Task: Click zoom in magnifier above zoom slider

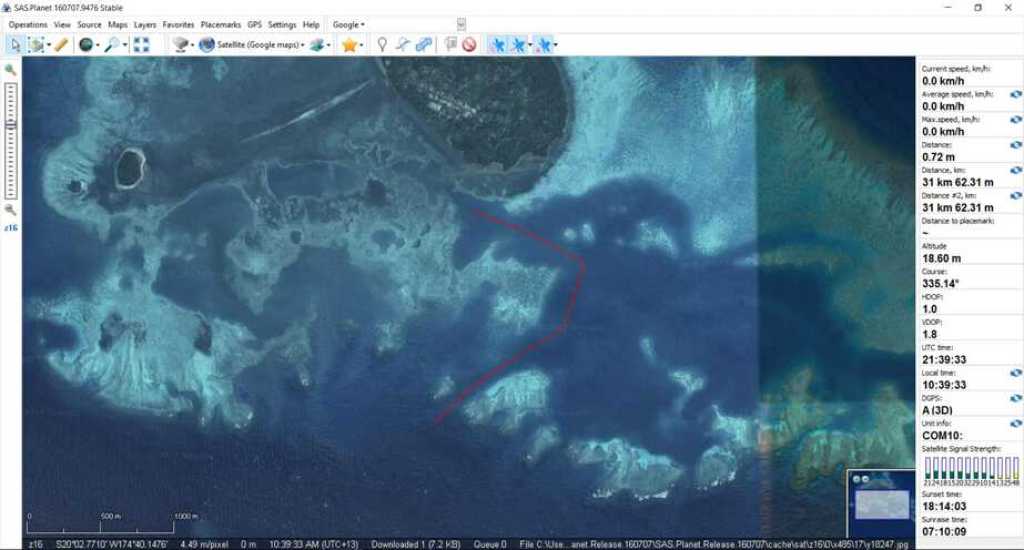Action: click(x=11, y=70)
